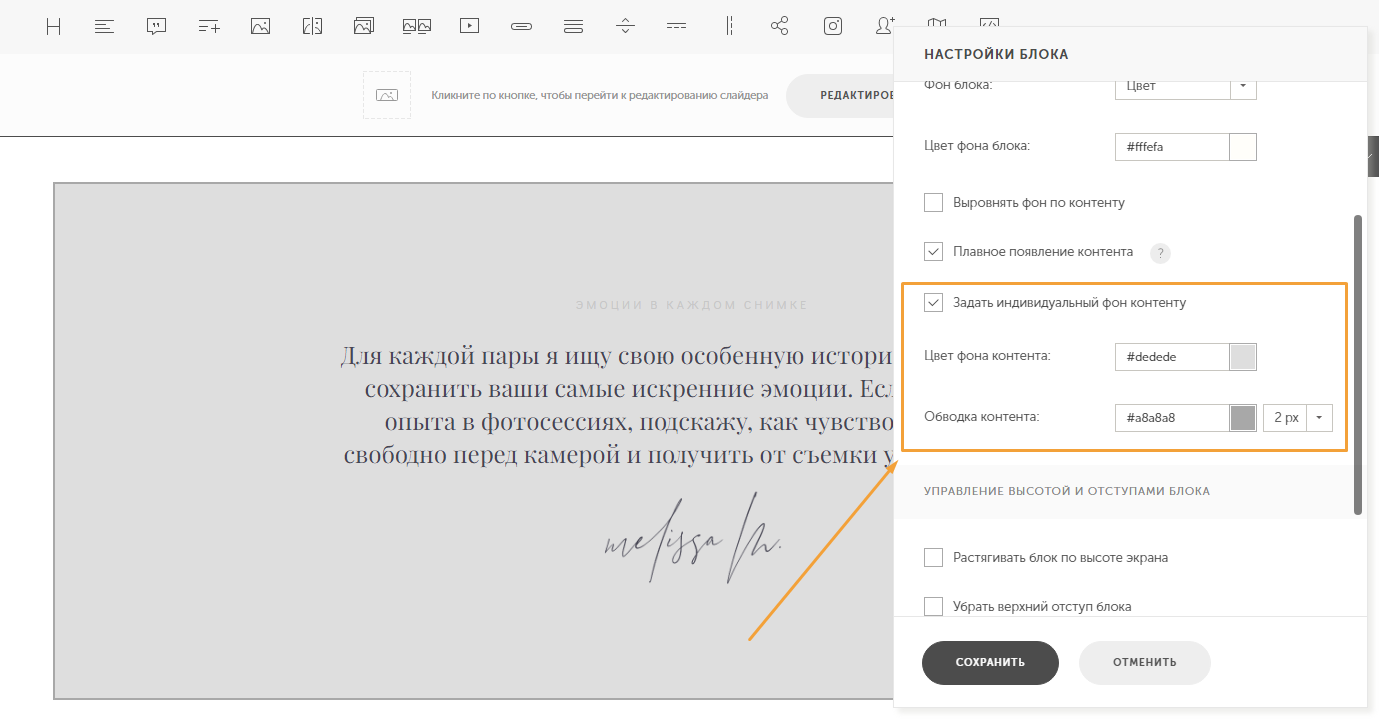This screenshot has height=720, width=1379.
Task: Insert a two-column split block
Action: [312, 27]
